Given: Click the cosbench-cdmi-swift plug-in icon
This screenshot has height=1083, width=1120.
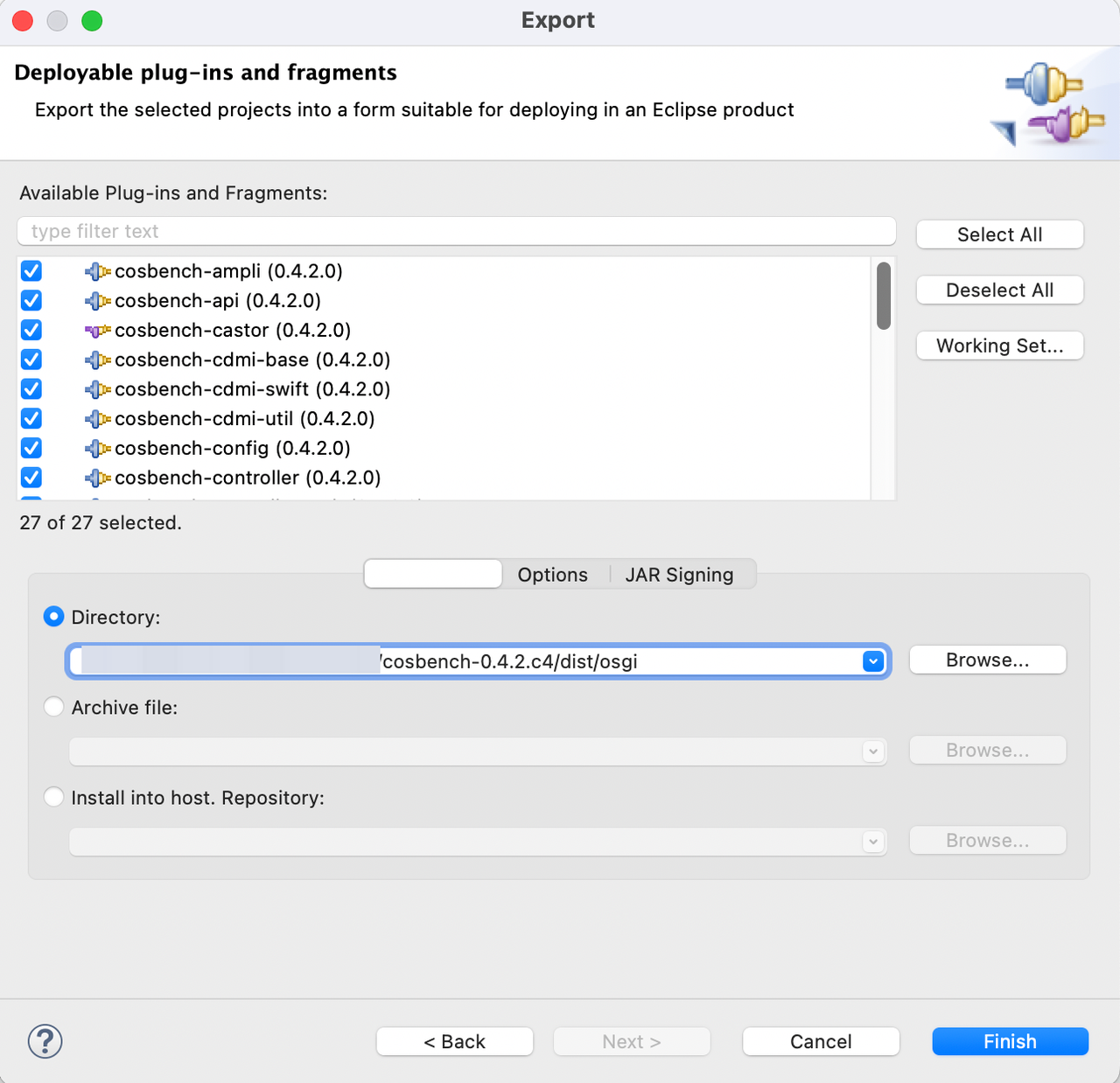Looking at the screenshot, I should [x=98, y=390].
